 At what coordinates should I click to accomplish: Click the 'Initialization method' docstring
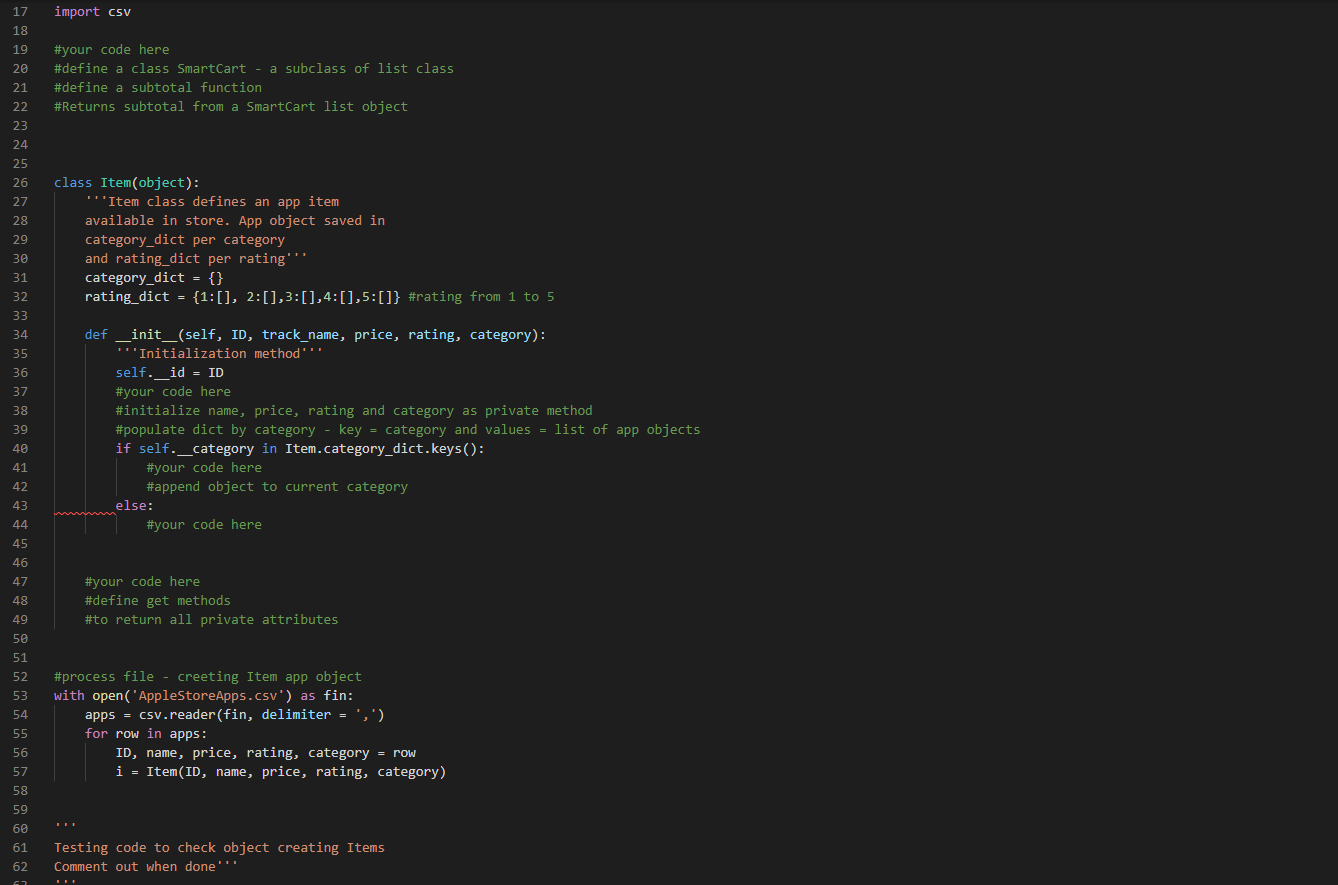[x=219, y=354]
